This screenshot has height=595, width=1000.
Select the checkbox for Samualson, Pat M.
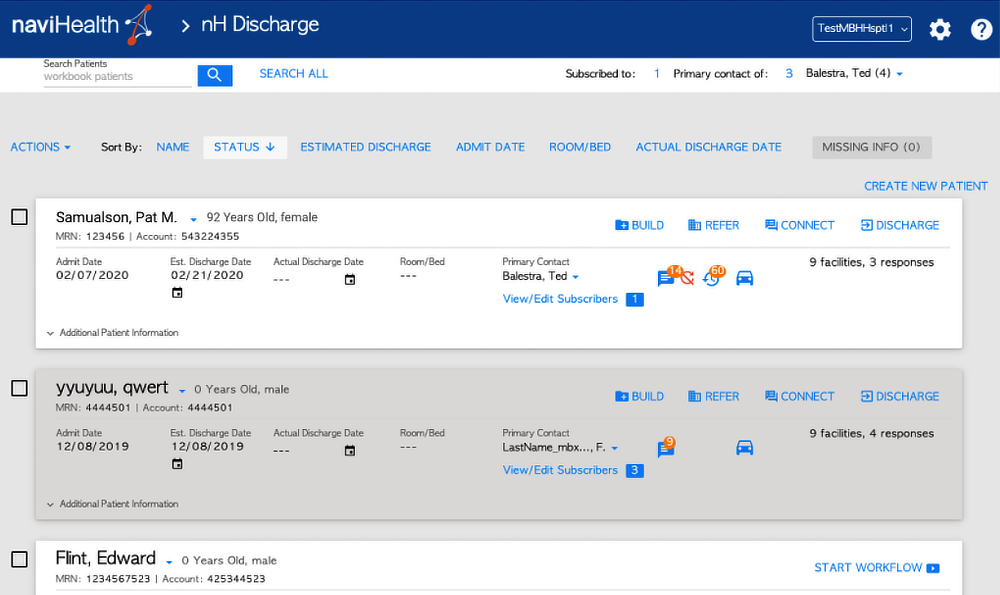coord(19,217)
